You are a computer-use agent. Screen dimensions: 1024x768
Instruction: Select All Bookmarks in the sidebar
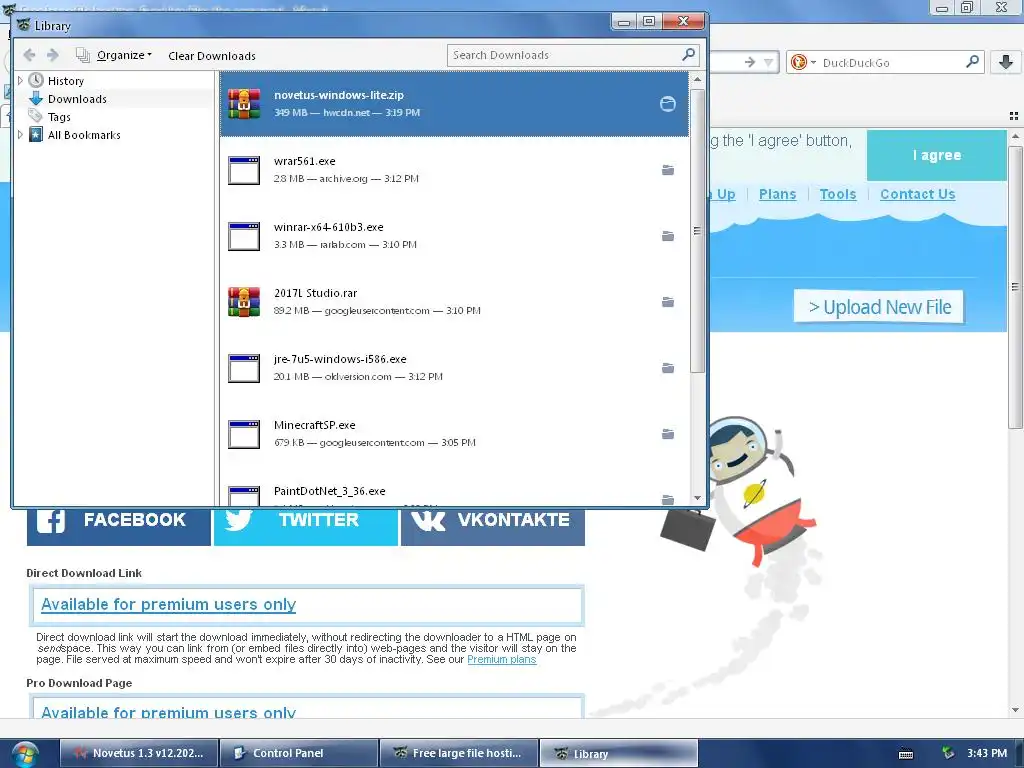pyautogui.click(x=84, y=135)
